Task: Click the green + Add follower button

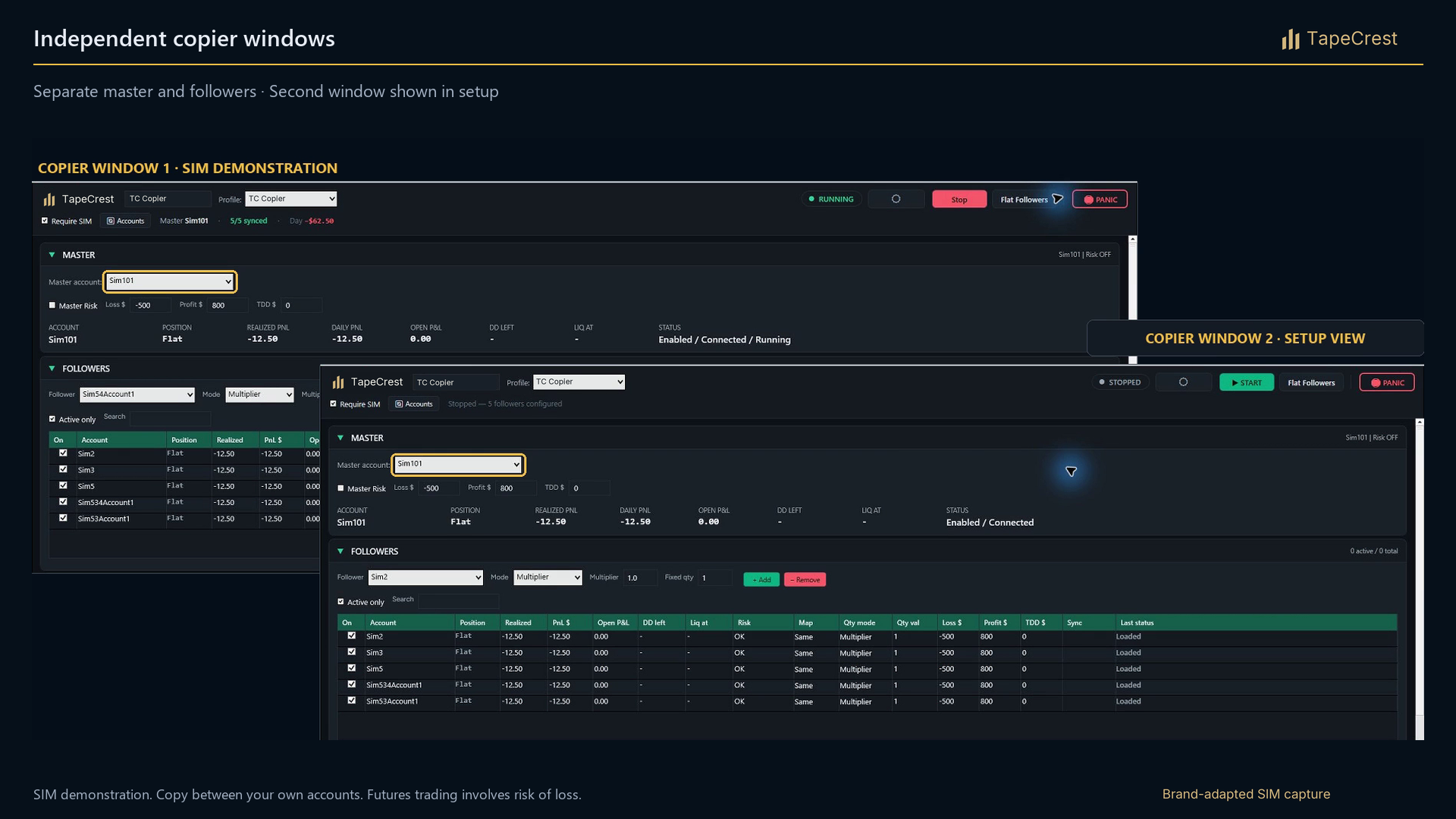Action: (x=761, y=580)
